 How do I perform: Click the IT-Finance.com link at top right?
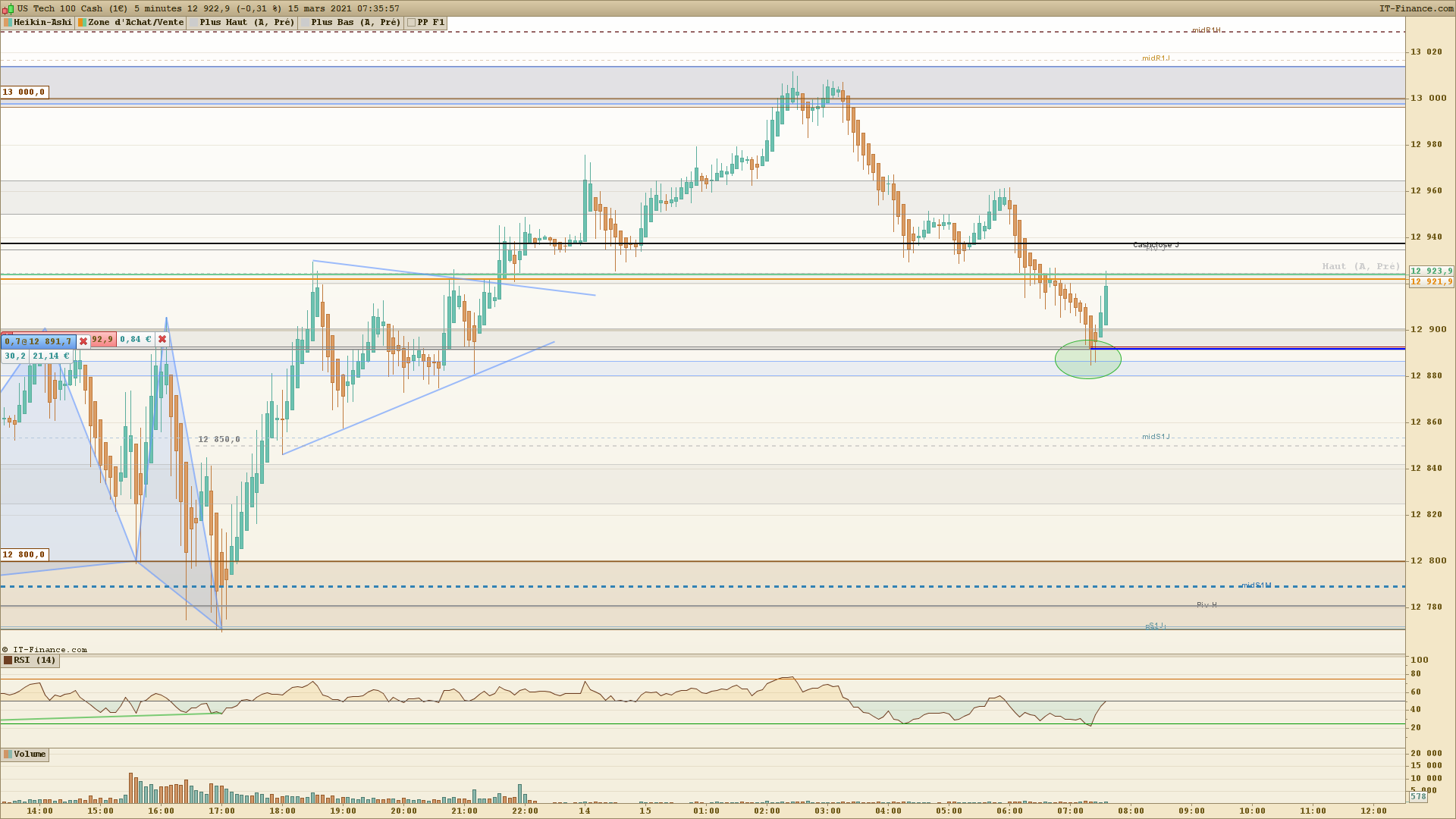pos(1416,8)
